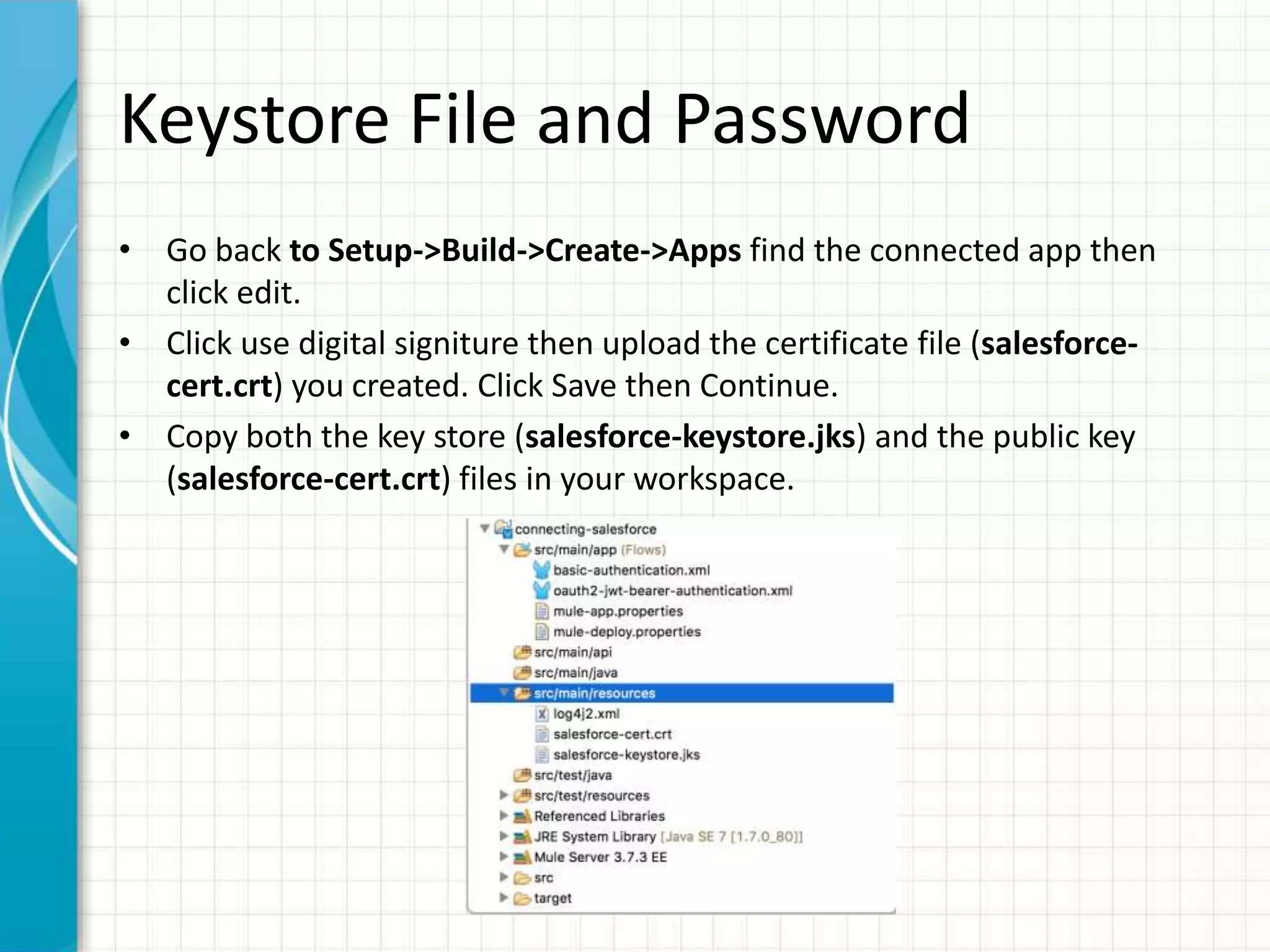Open basic-authentication.xml file

tap(631, 570)
